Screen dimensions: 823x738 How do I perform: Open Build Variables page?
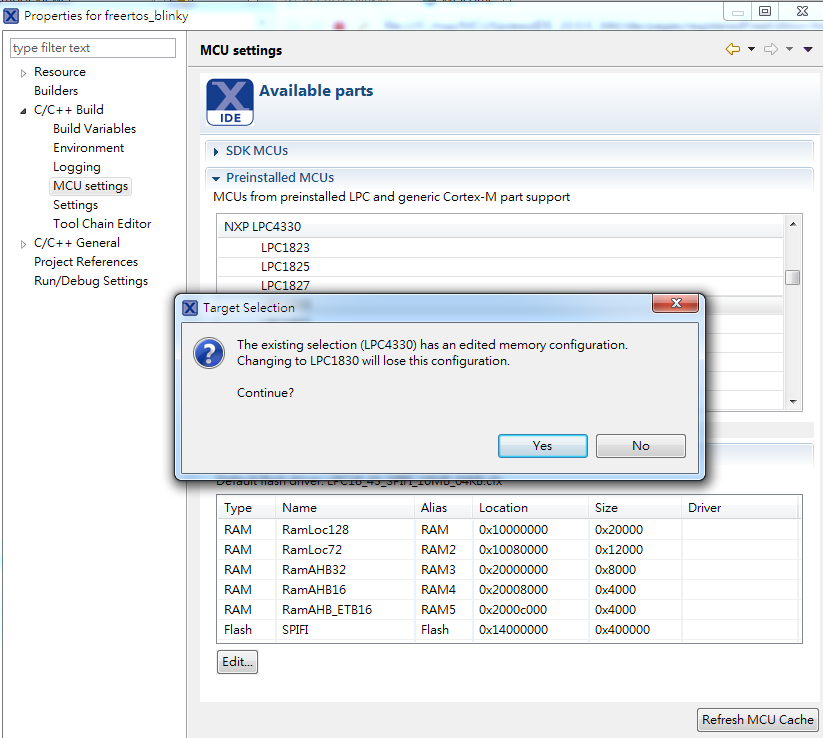(x=94, y=129)
